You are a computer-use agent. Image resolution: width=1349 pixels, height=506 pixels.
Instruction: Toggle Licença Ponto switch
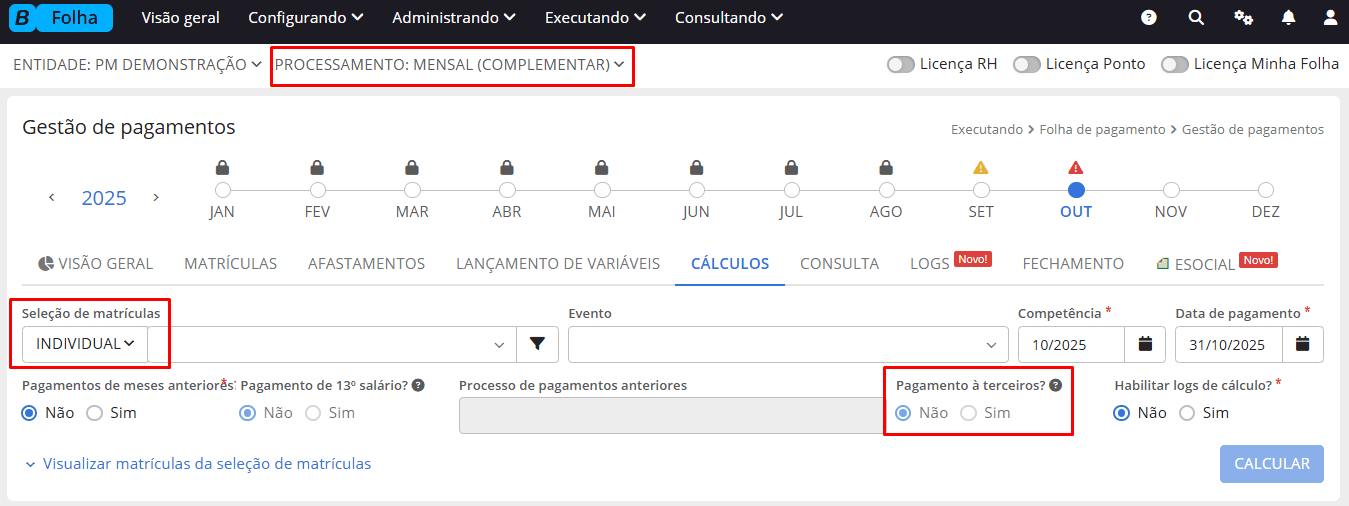[x=1027, y=64]
